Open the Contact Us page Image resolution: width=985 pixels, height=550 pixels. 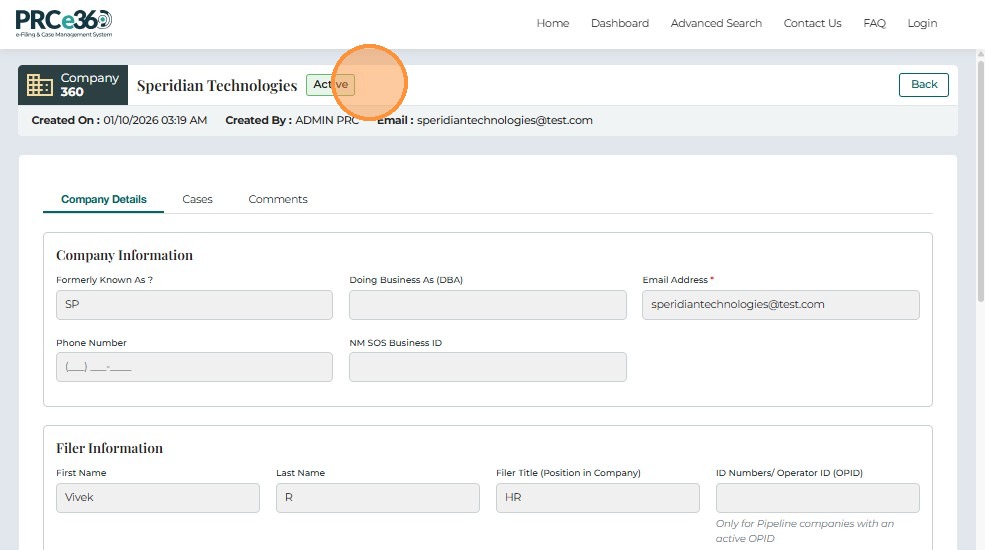812,23
